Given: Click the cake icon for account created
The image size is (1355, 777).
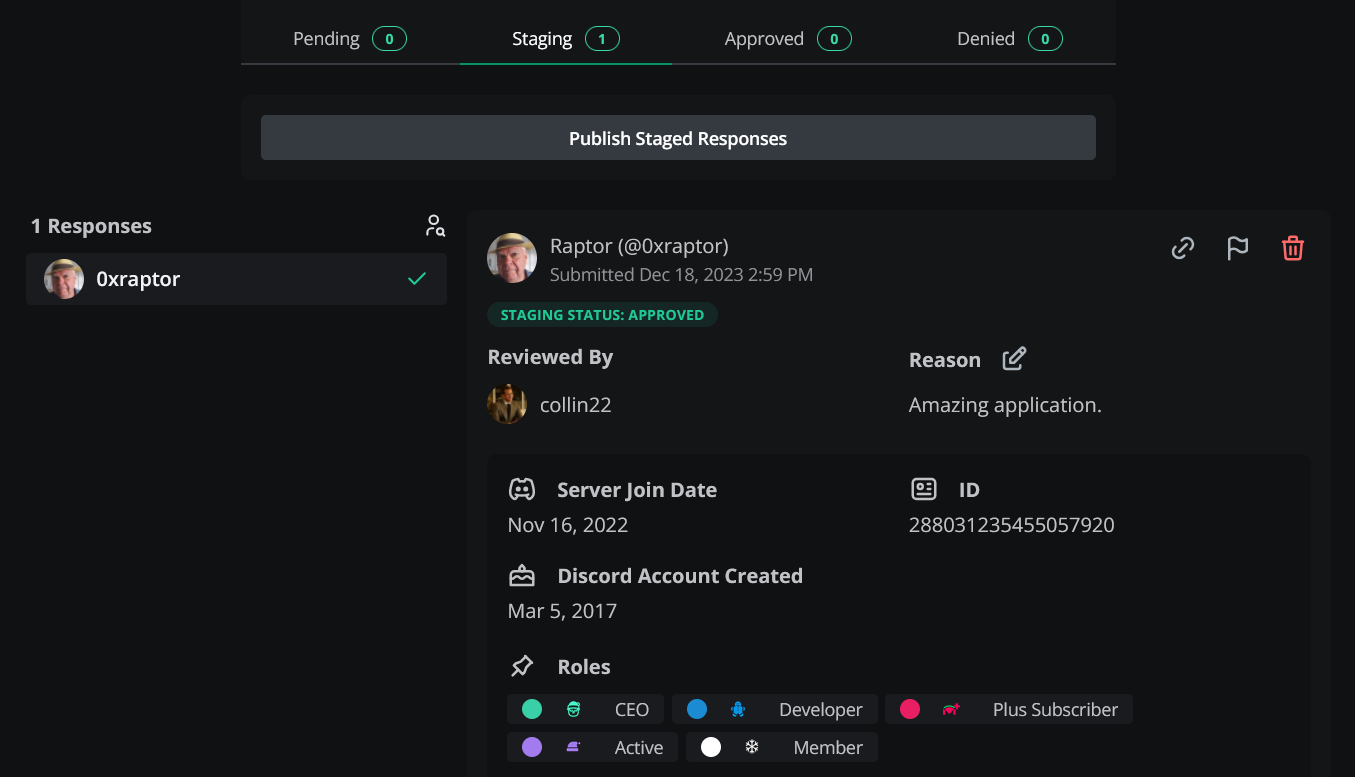Looking at the screenshot, I should point(522,576).
